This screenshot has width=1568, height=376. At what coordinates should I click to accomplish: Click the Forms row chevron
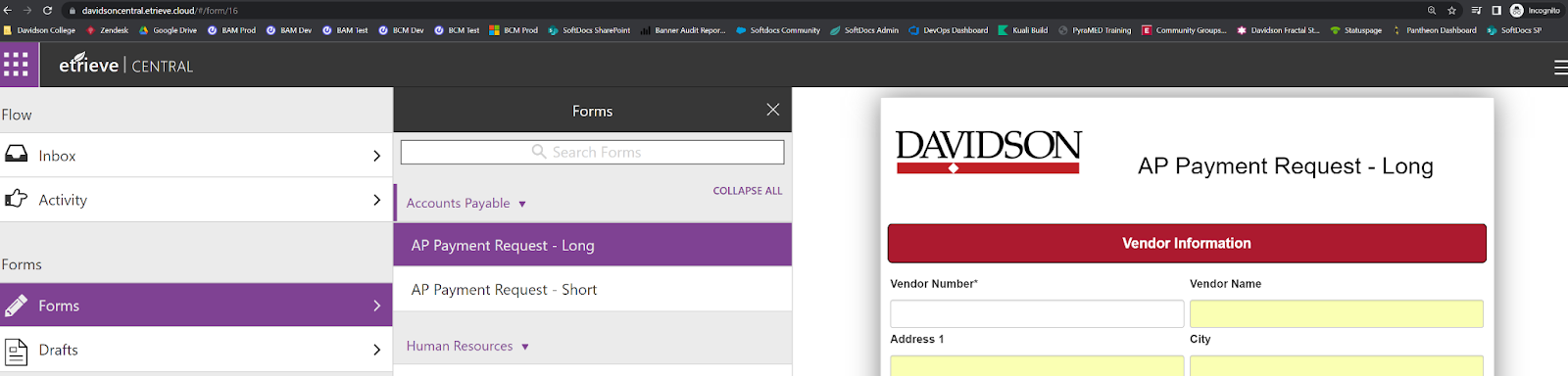[x=377, y=305]
